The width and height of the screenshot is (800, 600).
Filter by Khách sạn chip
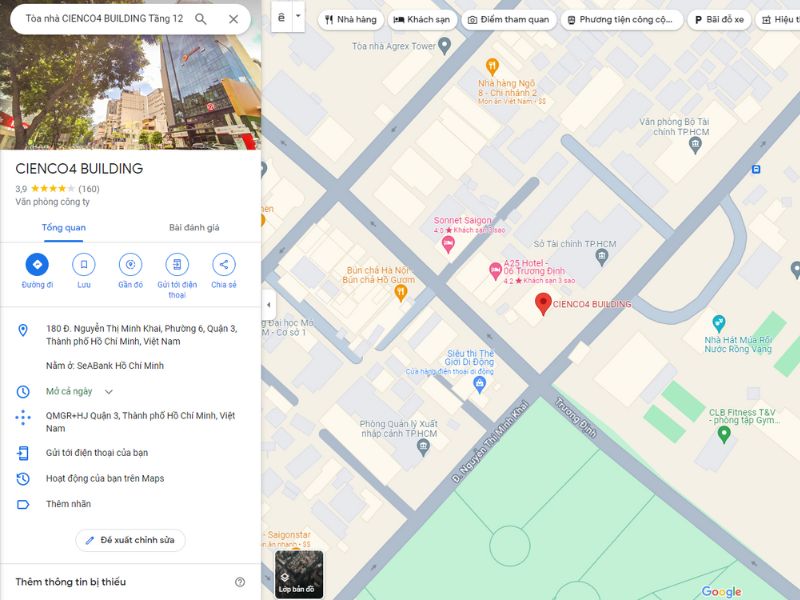coord(422,20)
